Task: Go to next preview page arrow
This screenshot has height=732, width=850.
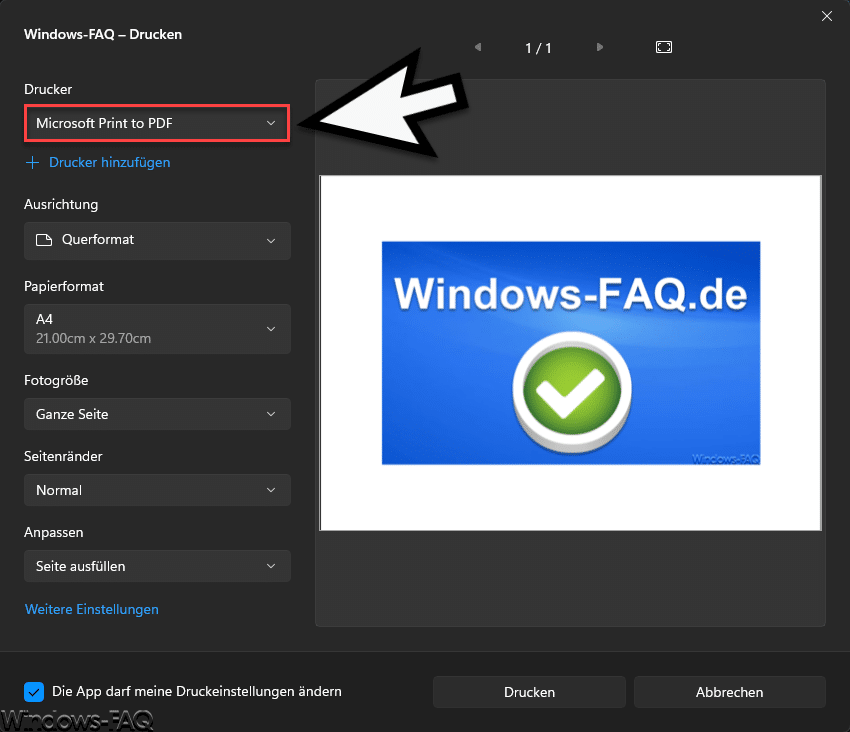Action: [600, 47]
